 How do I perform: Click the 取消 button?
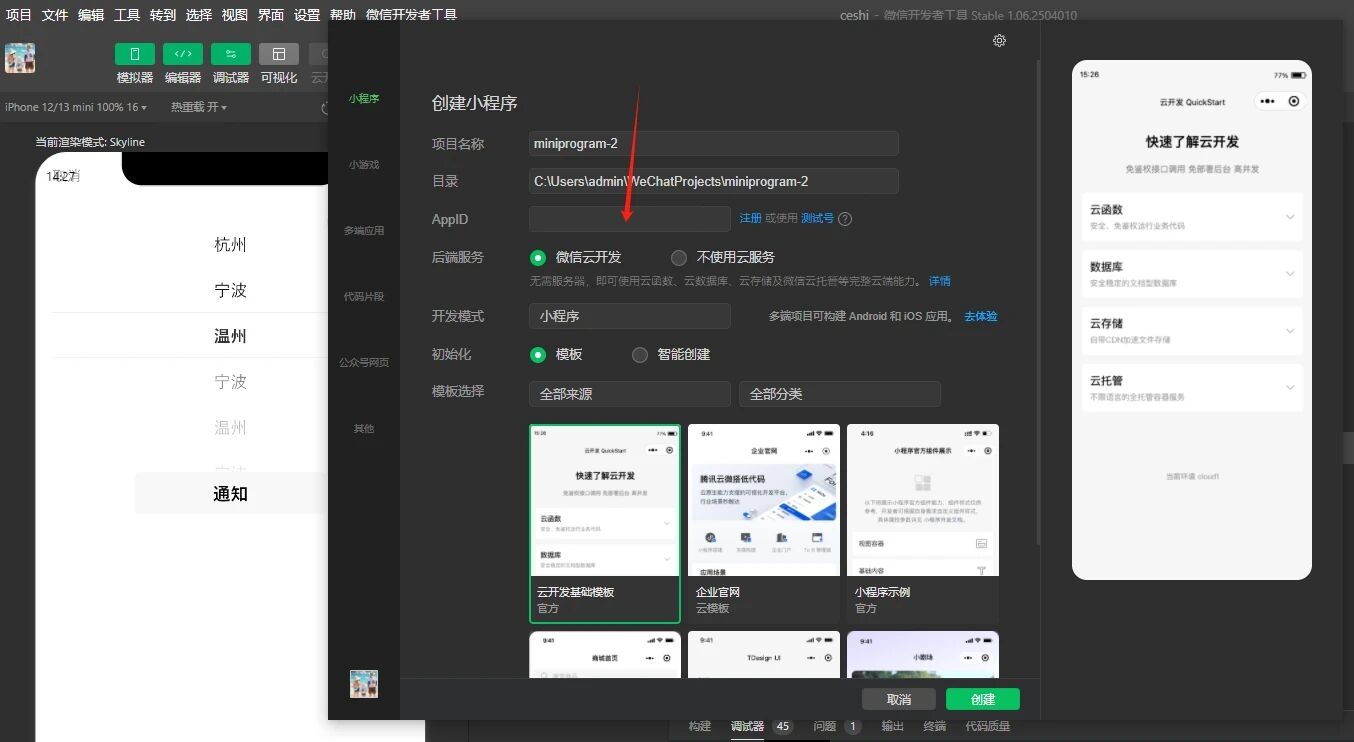pos(899,699)
